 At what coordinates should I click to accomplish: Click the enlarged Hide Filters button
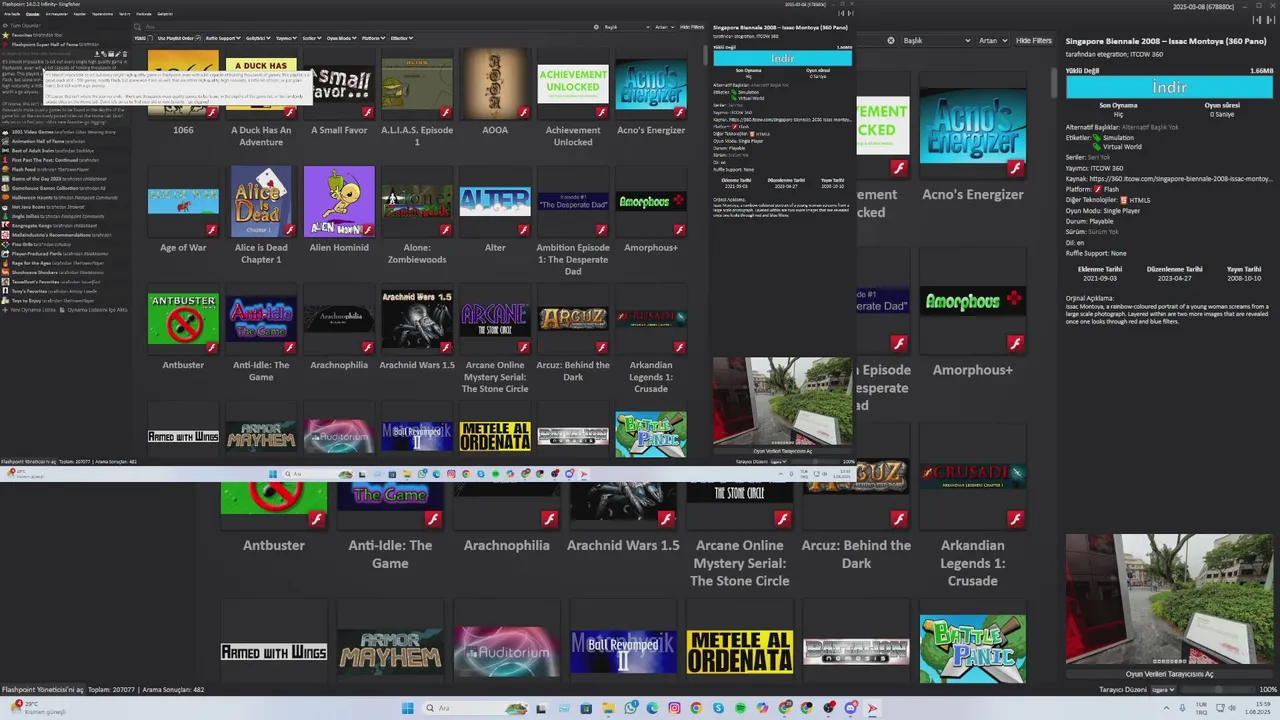coord(1034,41)
